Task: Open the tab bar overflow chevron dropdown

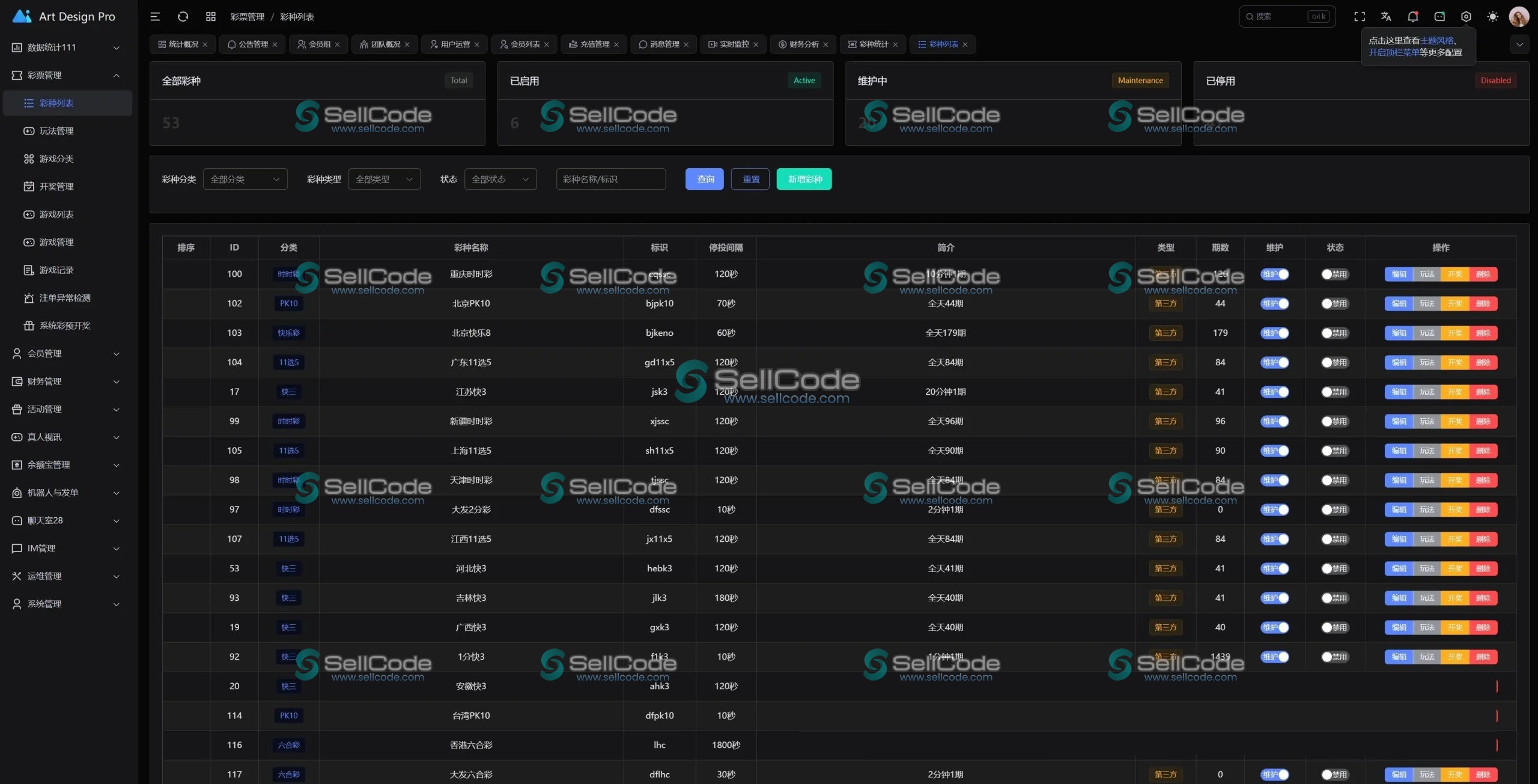Action: point(1519,44)
